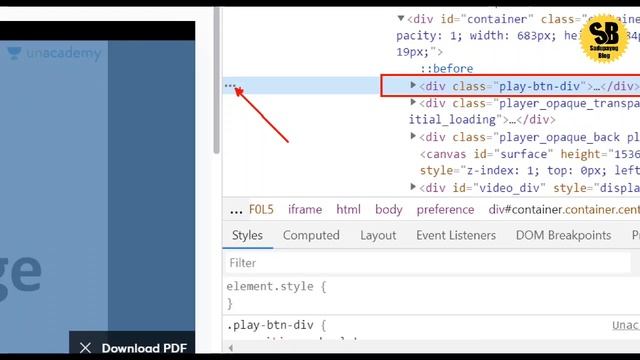Image resolution: width=640 pixels, height=360 pixels.
Task: Expand the video_div element node
Action: click(413, 187)
